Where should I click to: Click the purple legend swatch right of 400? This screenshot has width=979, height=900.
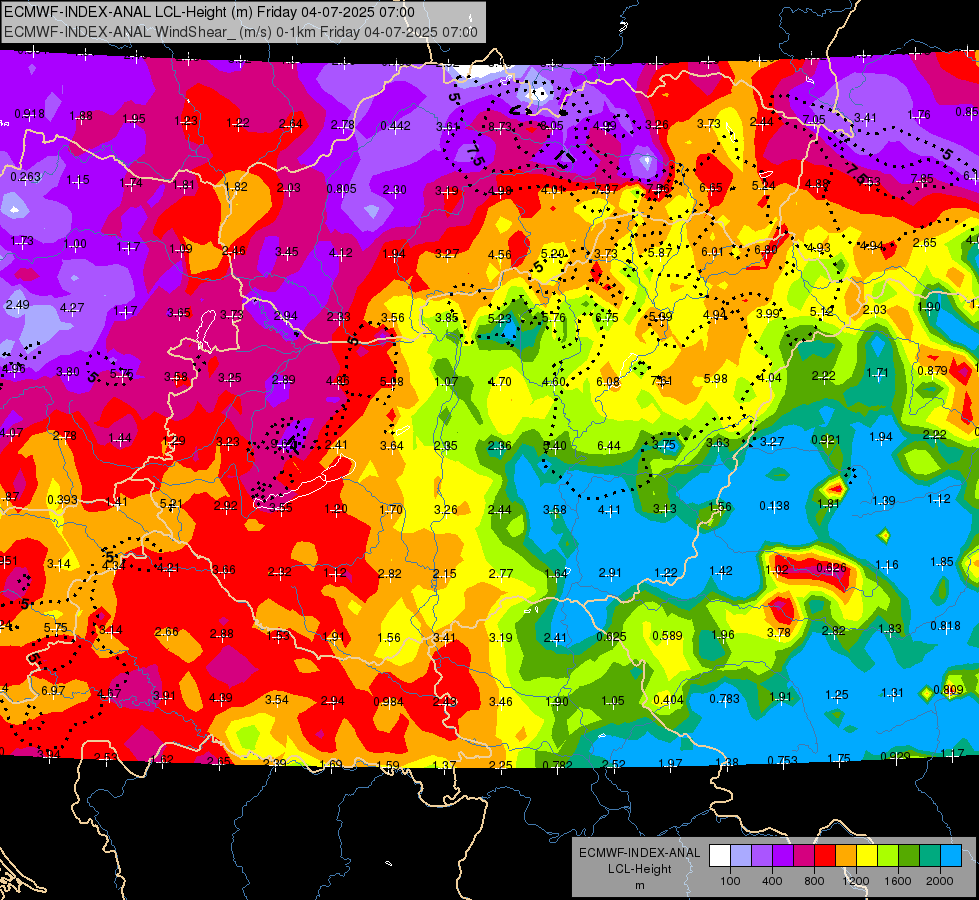tap(783, 856)
